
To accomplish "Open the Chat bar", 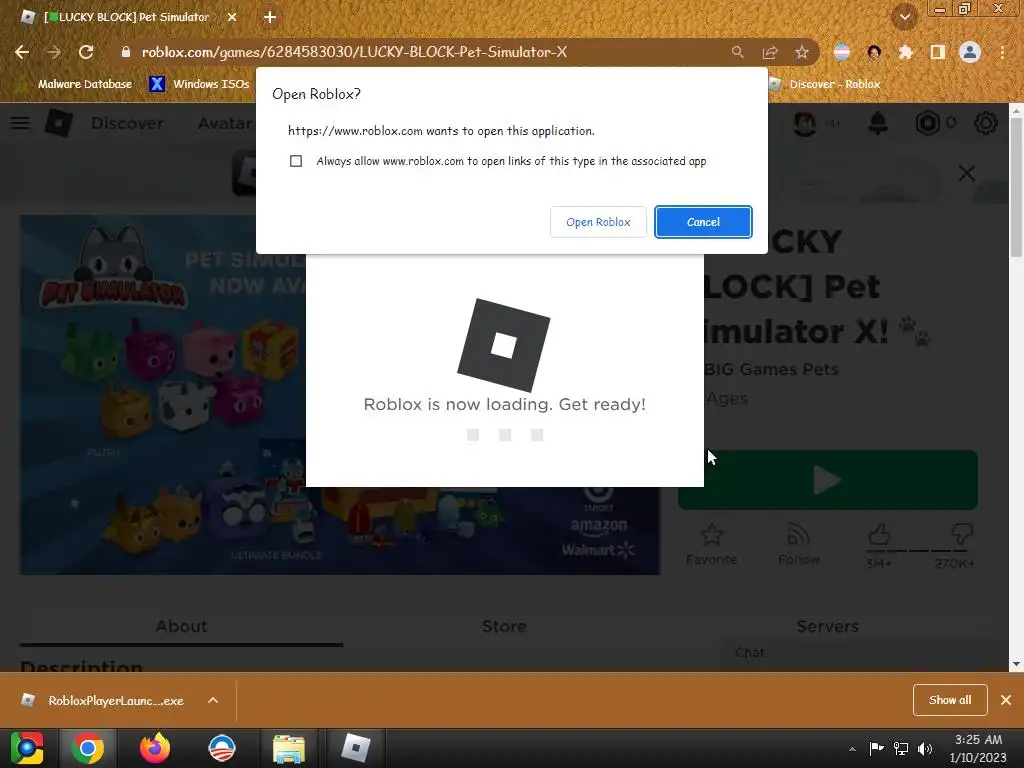I will (x=861, y=653).
